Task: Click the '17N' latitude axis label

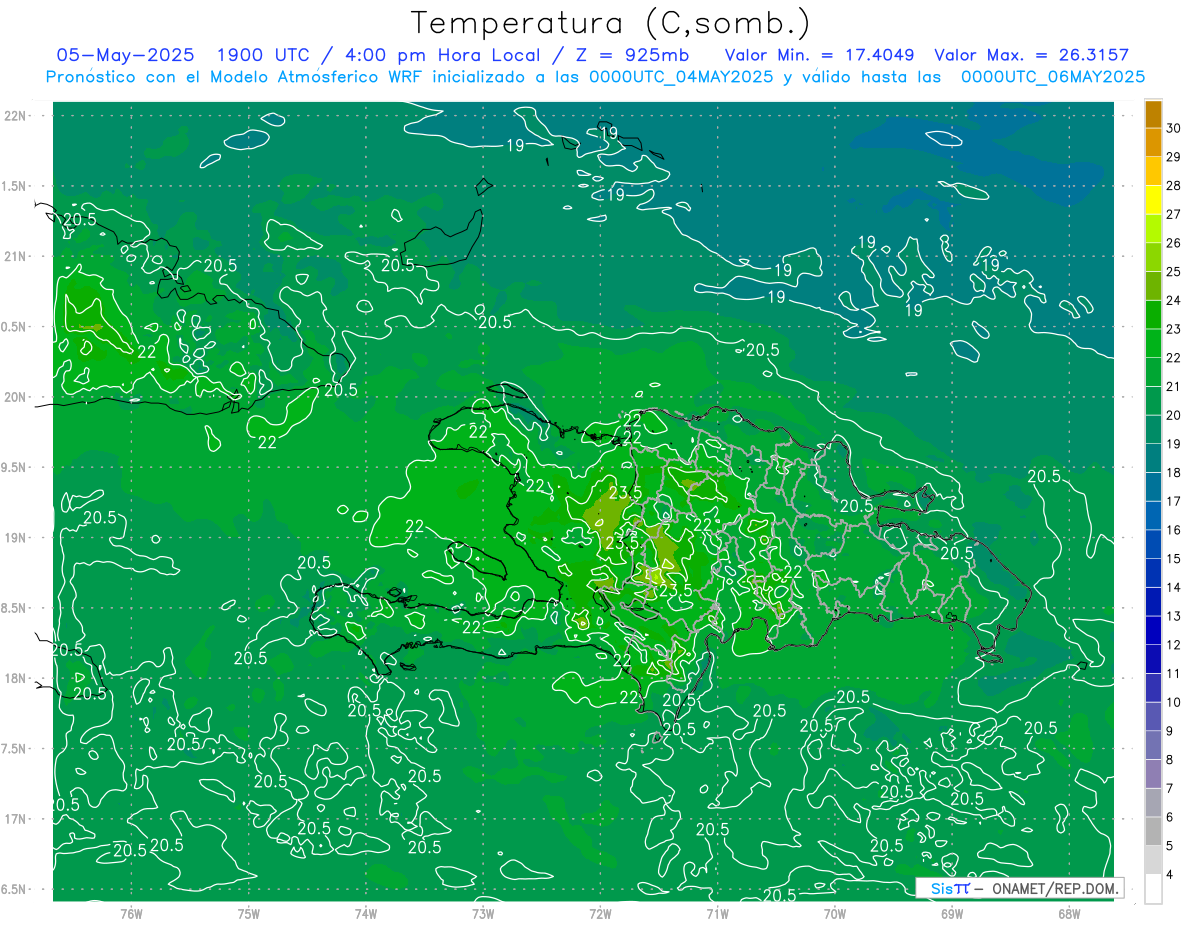Action: point(15,819)
